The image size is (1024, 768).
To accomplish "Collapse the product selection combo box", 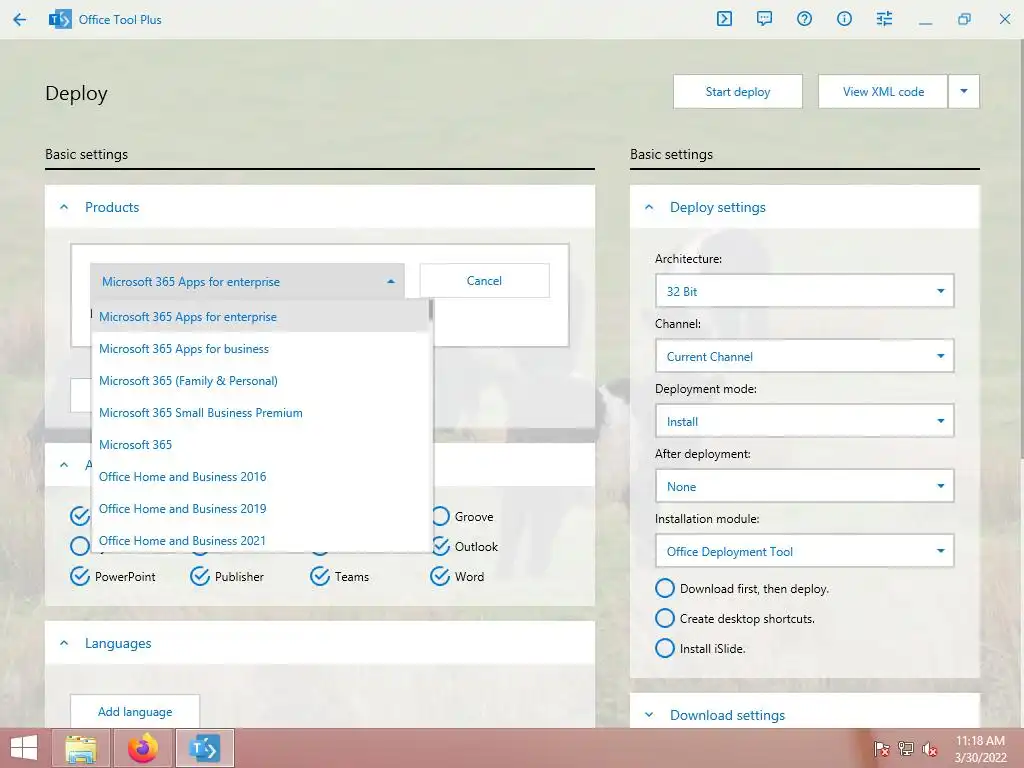I will pos(248,281).
